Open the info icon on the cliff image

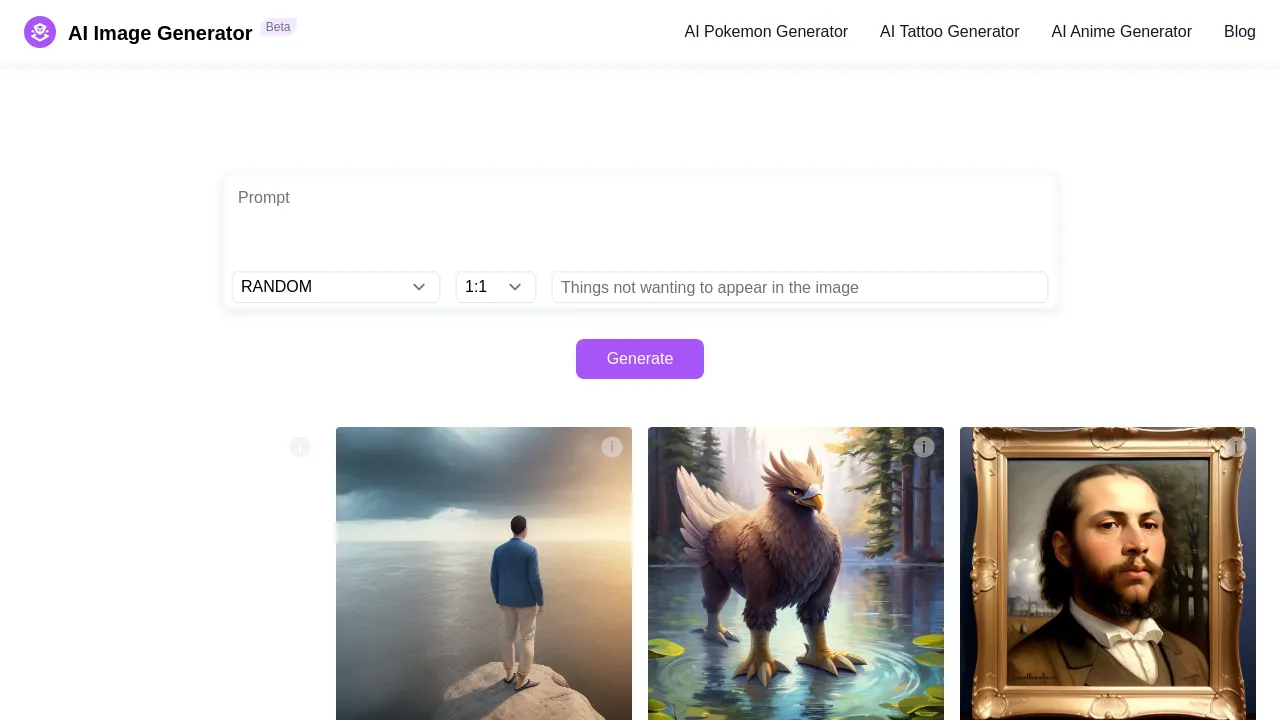612,447
